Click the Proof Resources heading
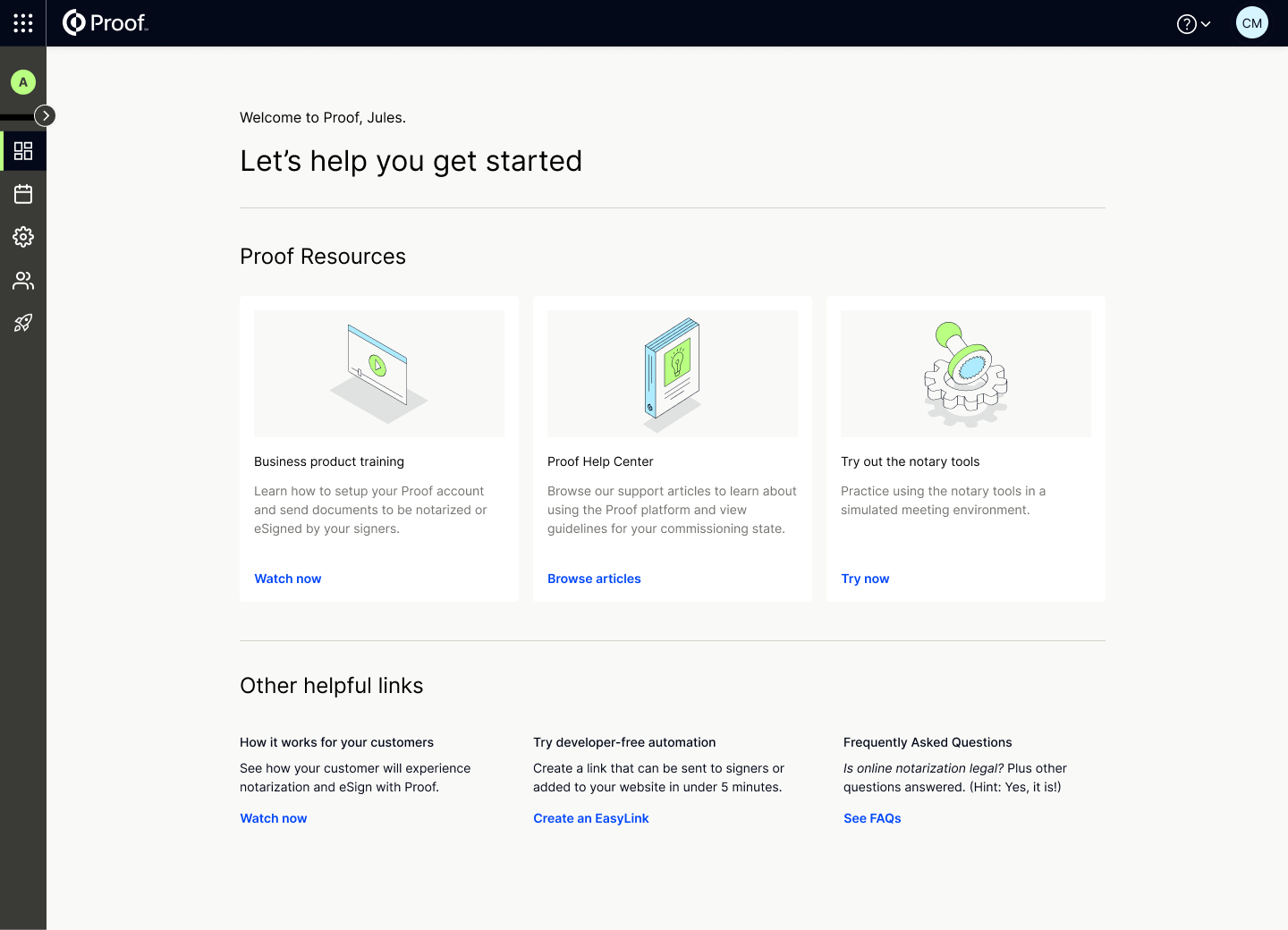1288x930 pixels. [x=323, y=257]
